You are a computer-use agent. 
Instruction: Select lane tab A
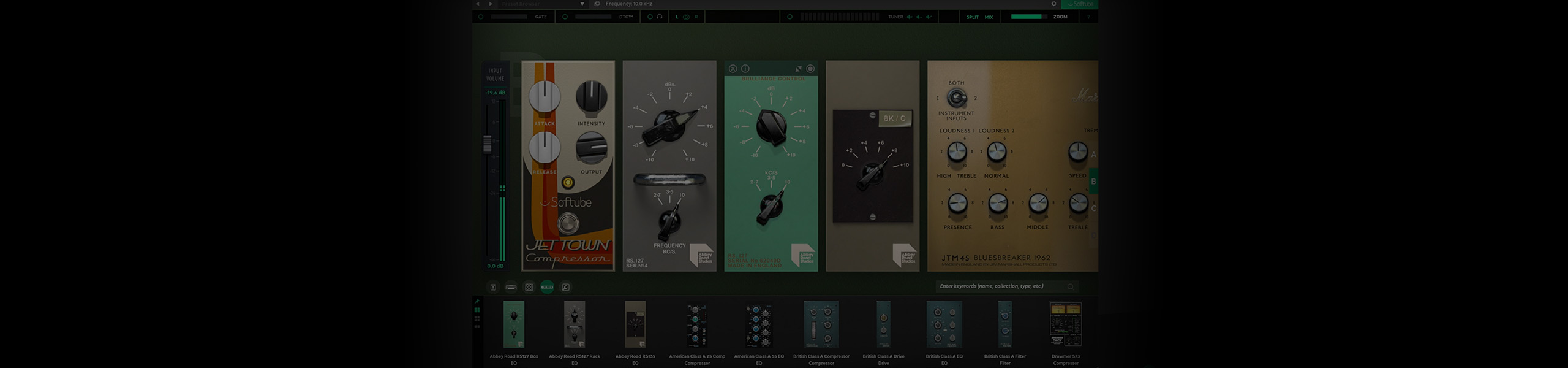pyautogui.click(x=1093, y=155)
